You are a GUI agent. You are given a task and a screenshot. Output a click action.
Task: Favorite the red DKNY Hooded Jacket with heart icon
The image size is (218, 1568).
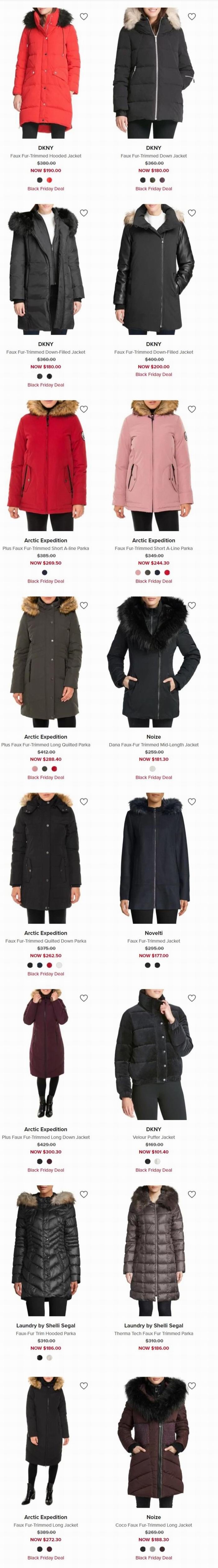84,17
